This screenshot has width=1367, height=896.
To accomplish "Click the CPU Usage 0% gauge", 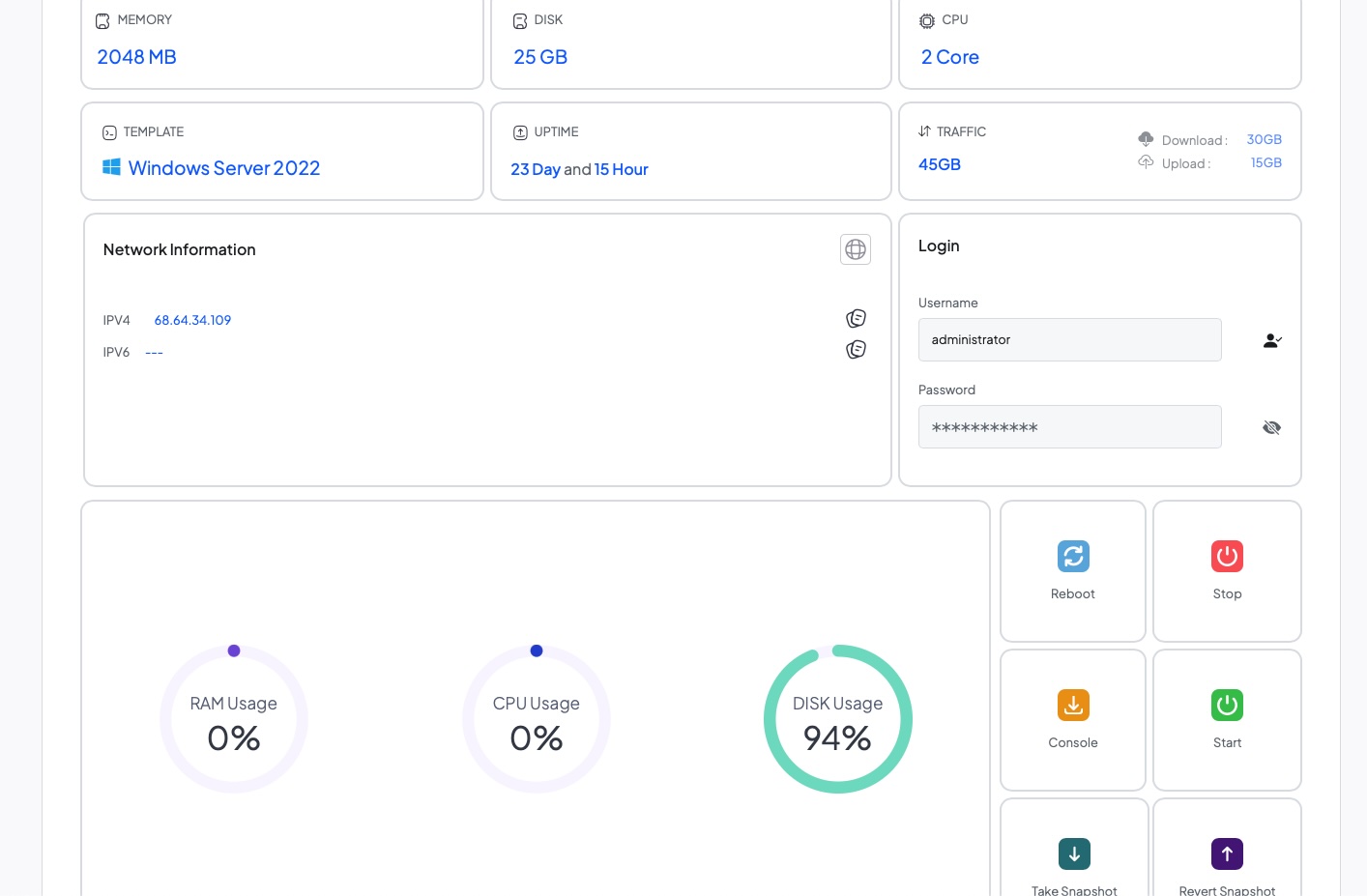I will tap(537, 719).
